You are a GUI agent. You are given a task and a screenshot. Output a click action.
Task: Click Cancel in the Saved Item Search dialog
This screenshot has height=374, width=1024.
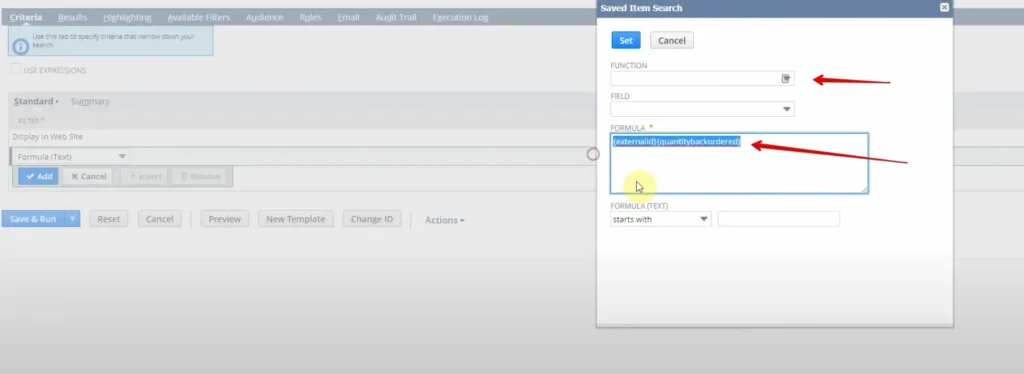pos(671,40)
